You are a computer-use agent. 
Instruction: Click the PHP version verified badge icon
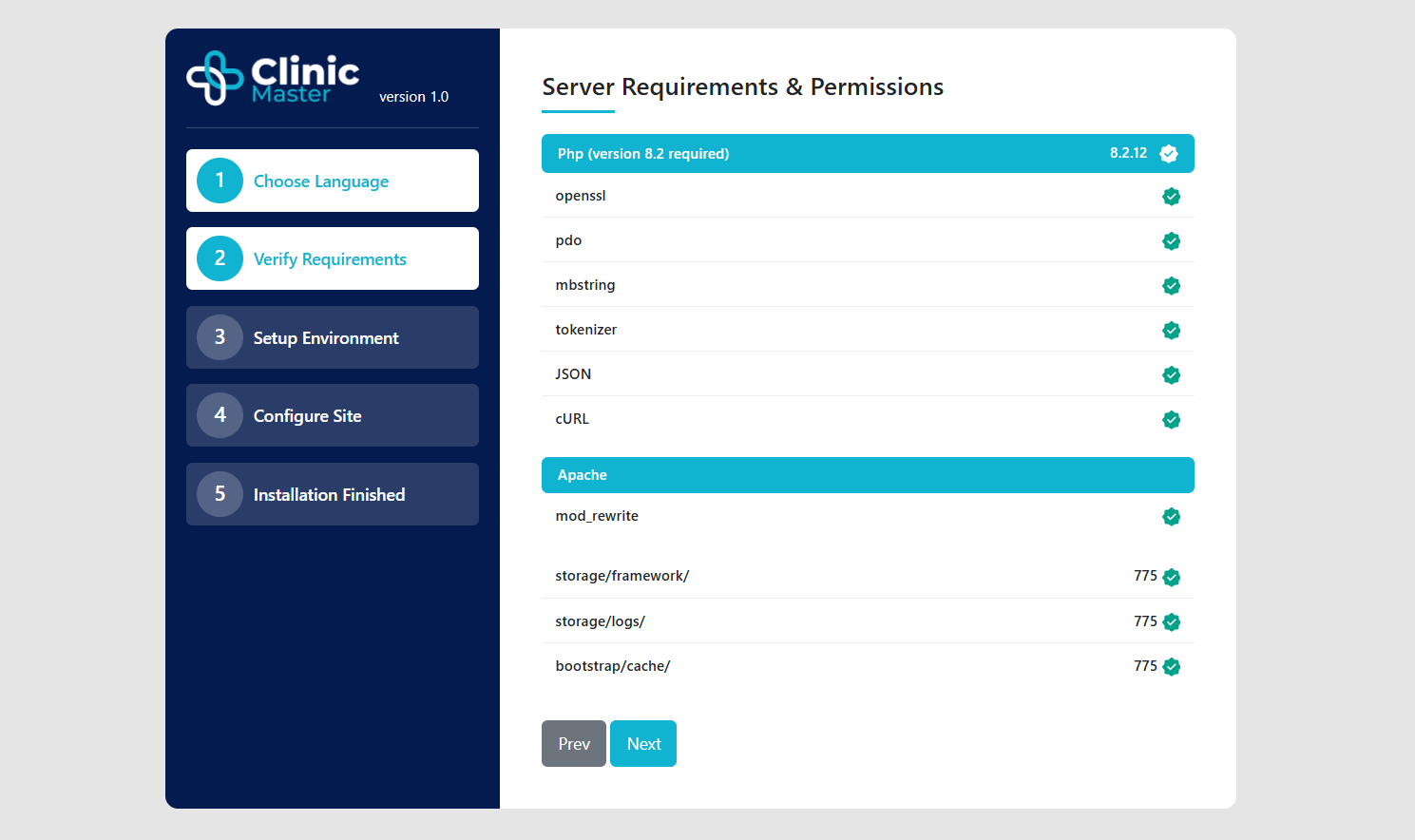tap(1169, 154)
